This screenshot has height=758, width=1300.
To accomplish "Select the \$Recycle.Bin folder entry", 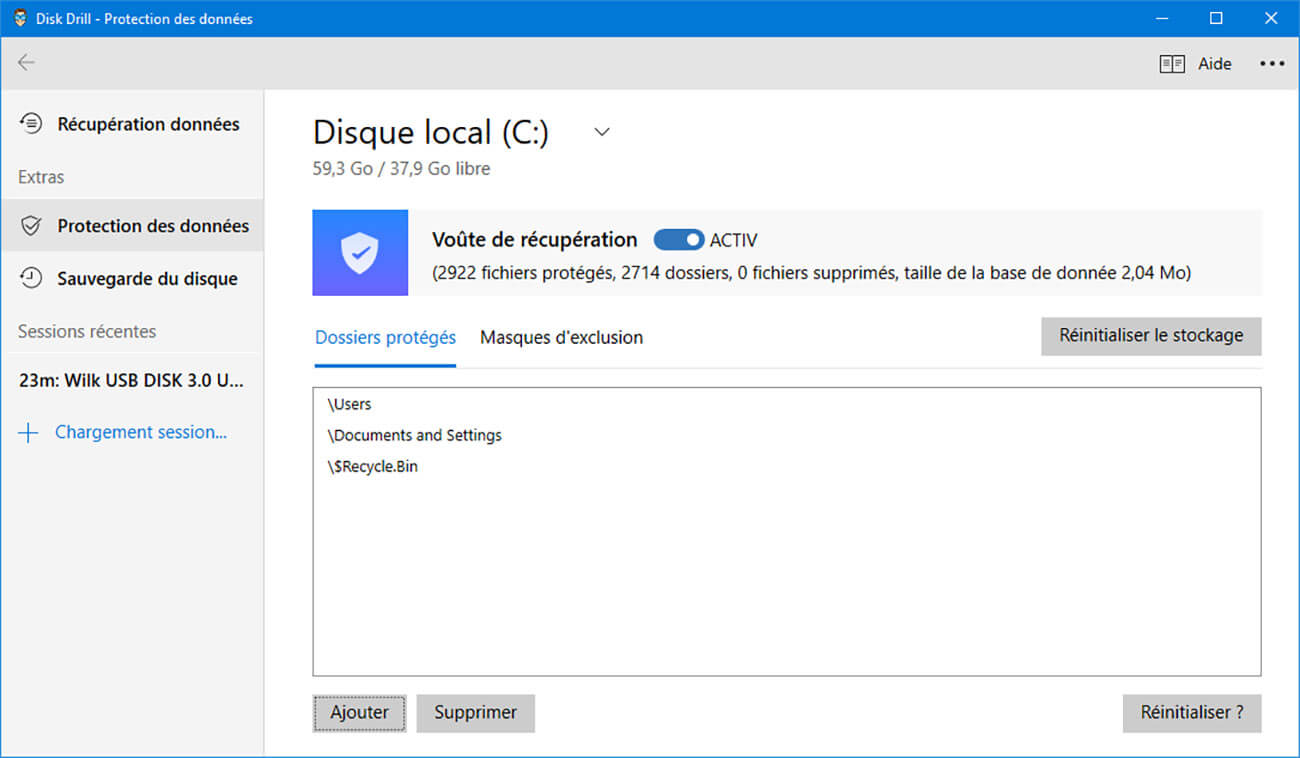I will coord(372,466).
